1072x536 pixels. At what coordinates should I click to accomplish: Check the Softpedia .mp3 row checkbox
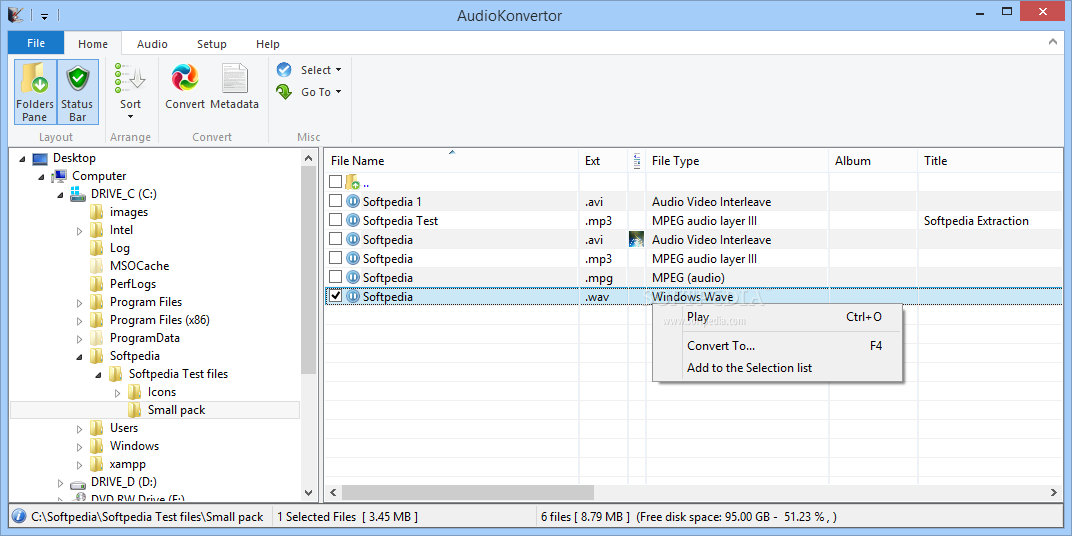coord(335,258)
